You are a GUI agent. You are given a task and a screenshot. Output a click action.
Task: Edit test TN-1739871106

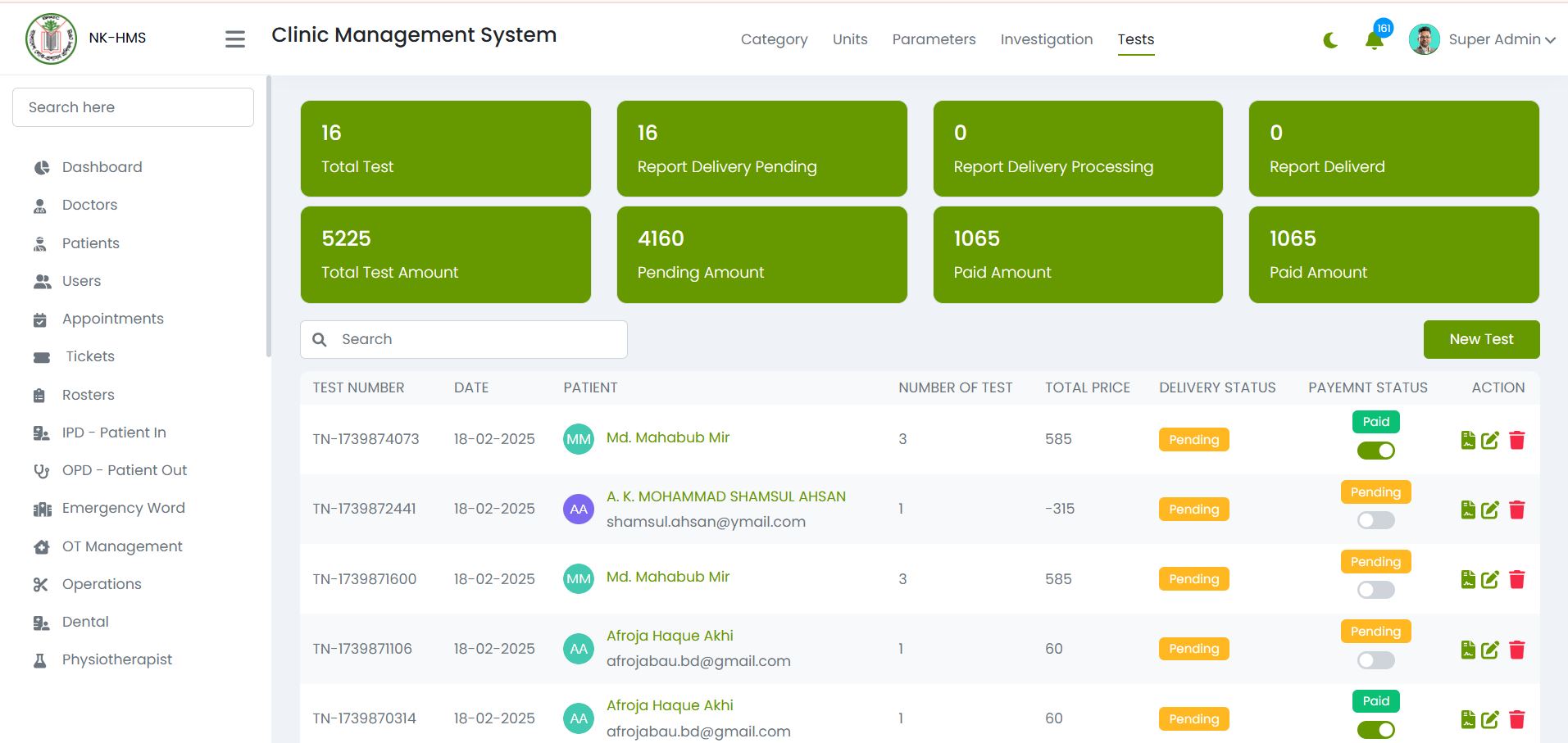click(x=1490, y=650)
